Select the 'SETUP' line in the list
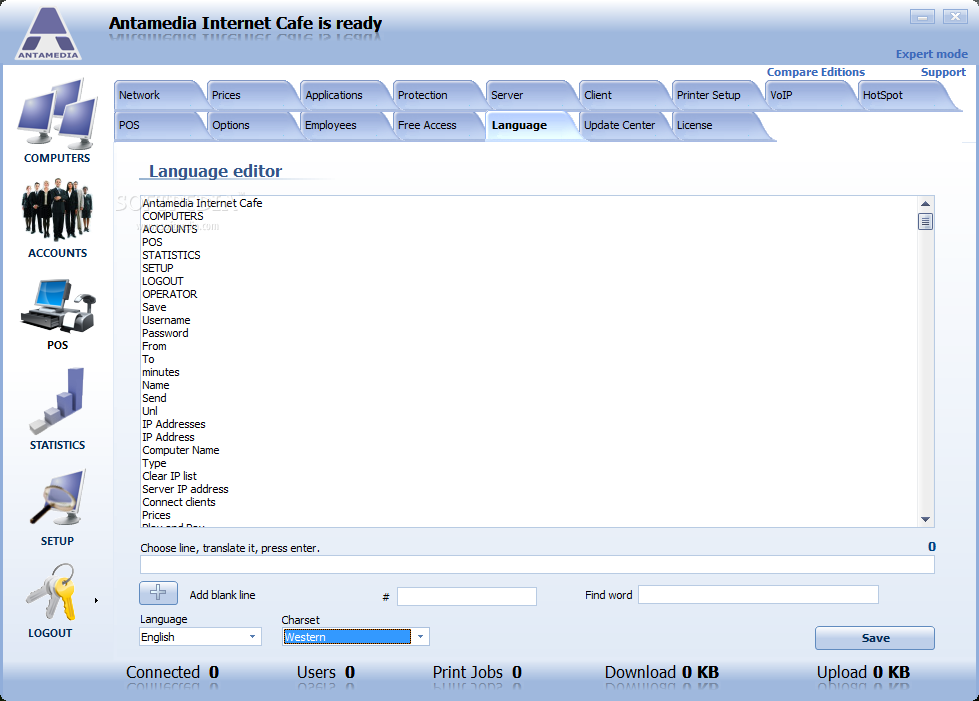This screenshot has height=701, width=979. 157,268
